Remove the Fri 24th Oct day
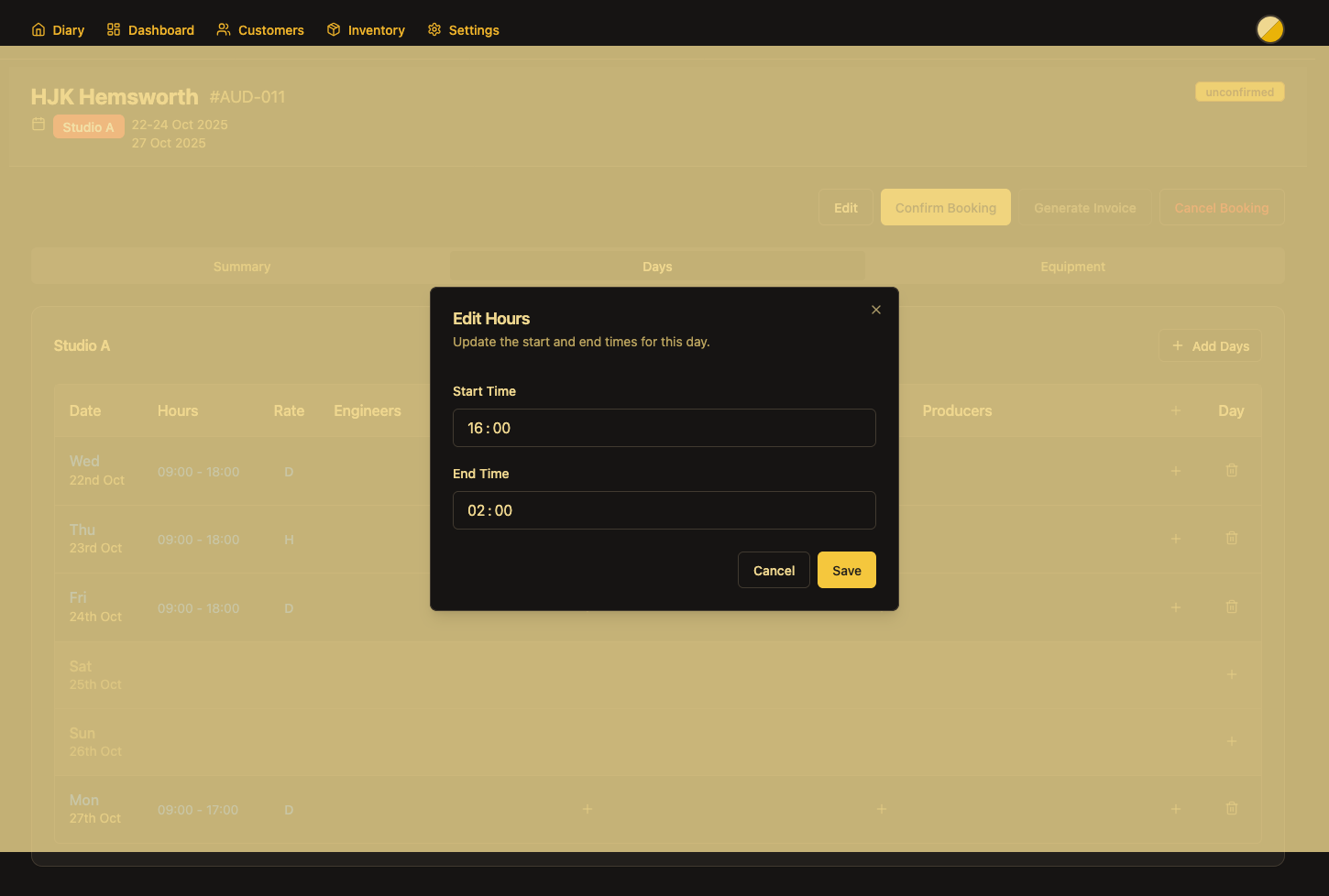This screenshot has width=1329, height=896. click(x=1231, y=607)
